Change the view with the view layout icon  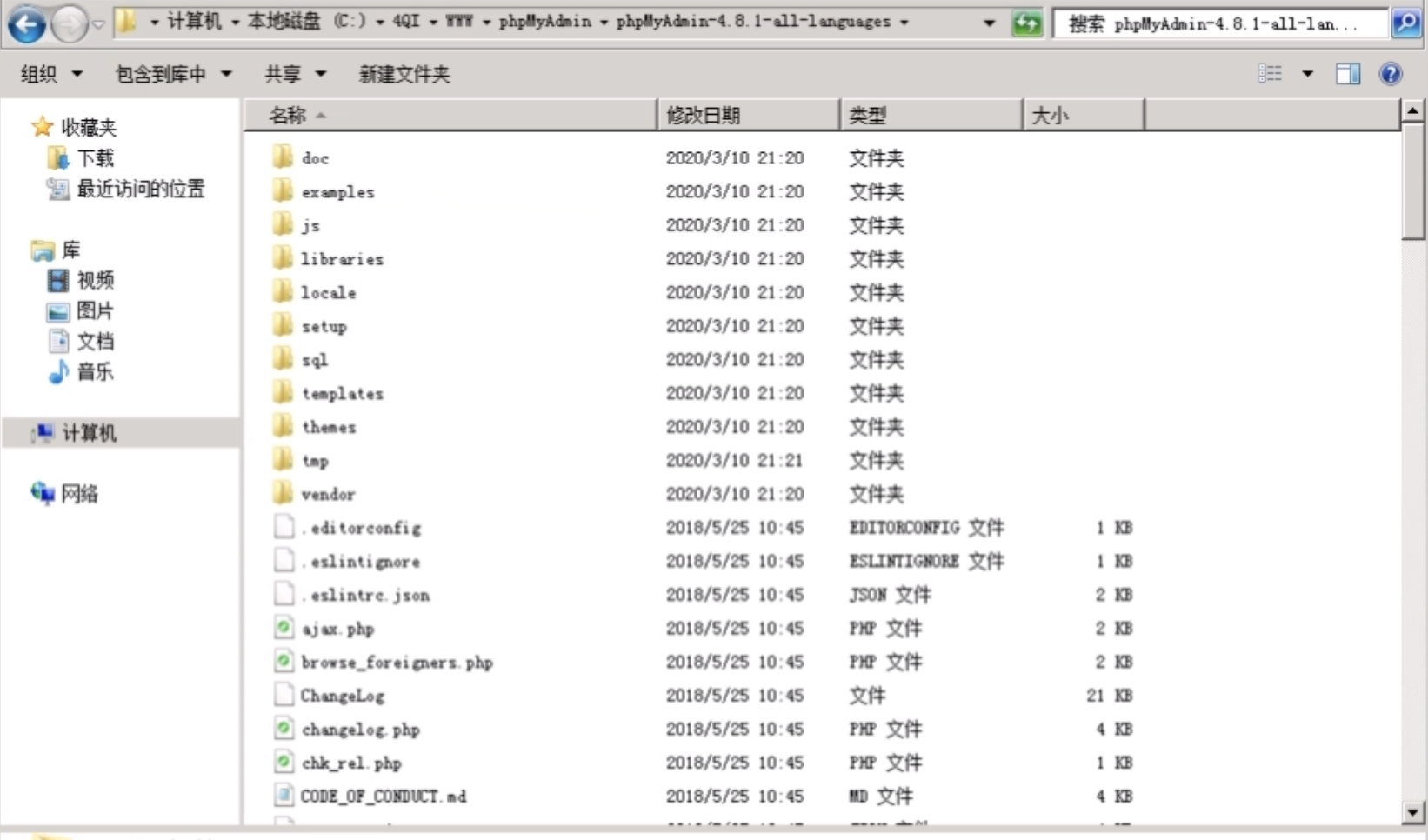pyautogui.click(x=1270, y=74)
